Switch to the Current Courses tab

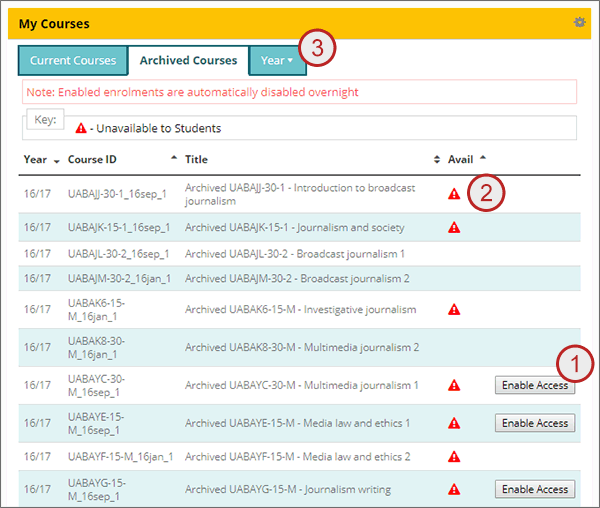73,60
